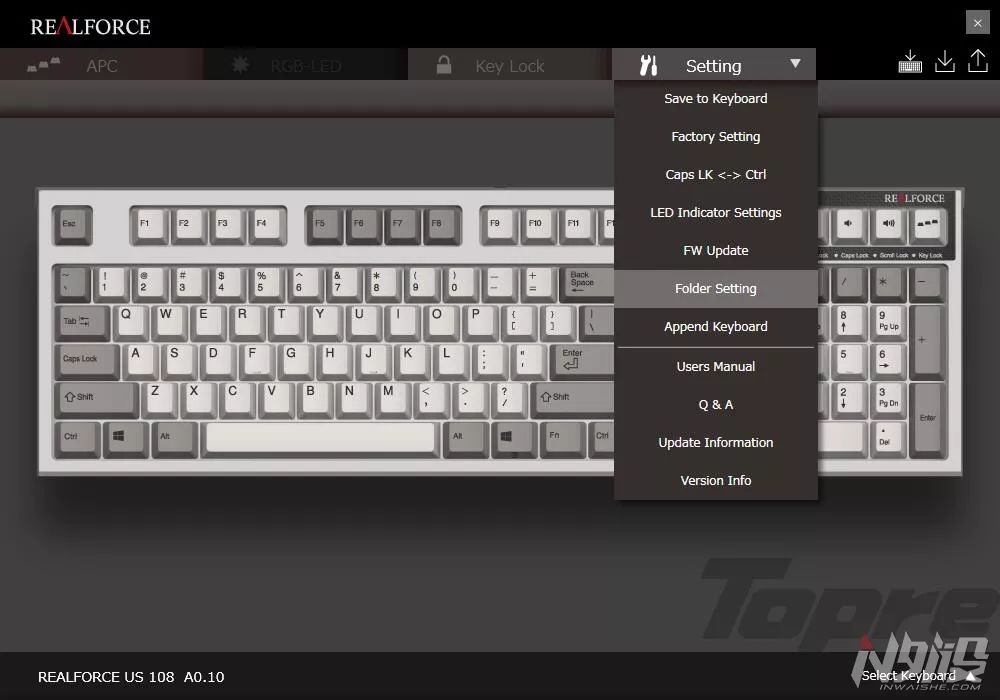
Task: Click the Esc key on keyboard image
Action: tap(72, 225)
